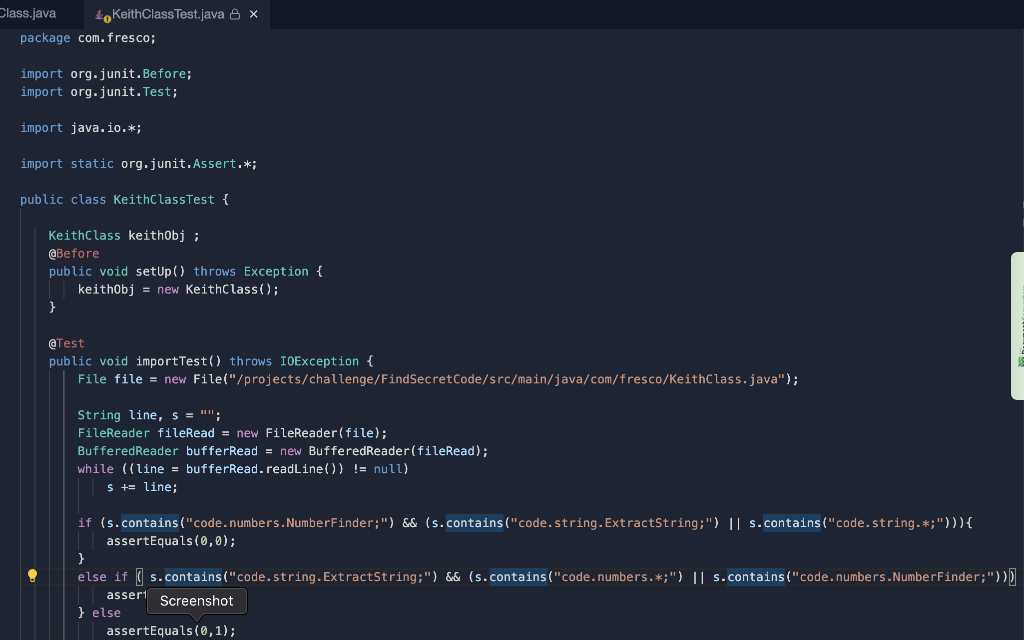The image size is (1024, 640).
Task: Click the lock icon on KeithClassTest.java tab
Action: (235, 14)
